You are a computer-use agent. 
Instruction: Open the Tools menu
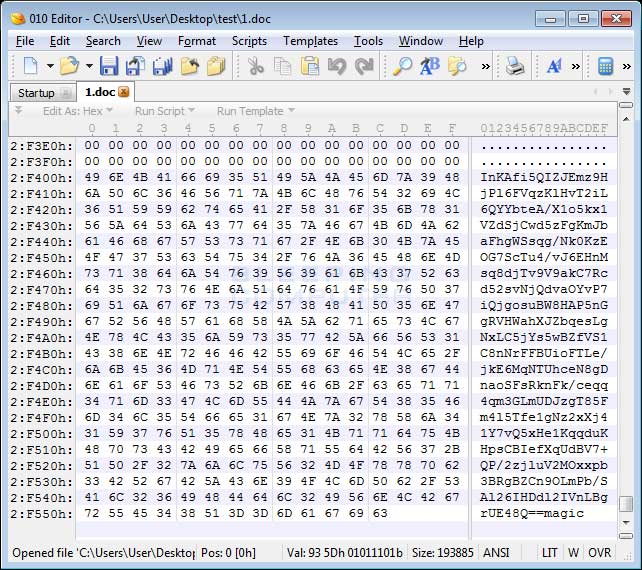pyautogui.click(x=368, y=41)
